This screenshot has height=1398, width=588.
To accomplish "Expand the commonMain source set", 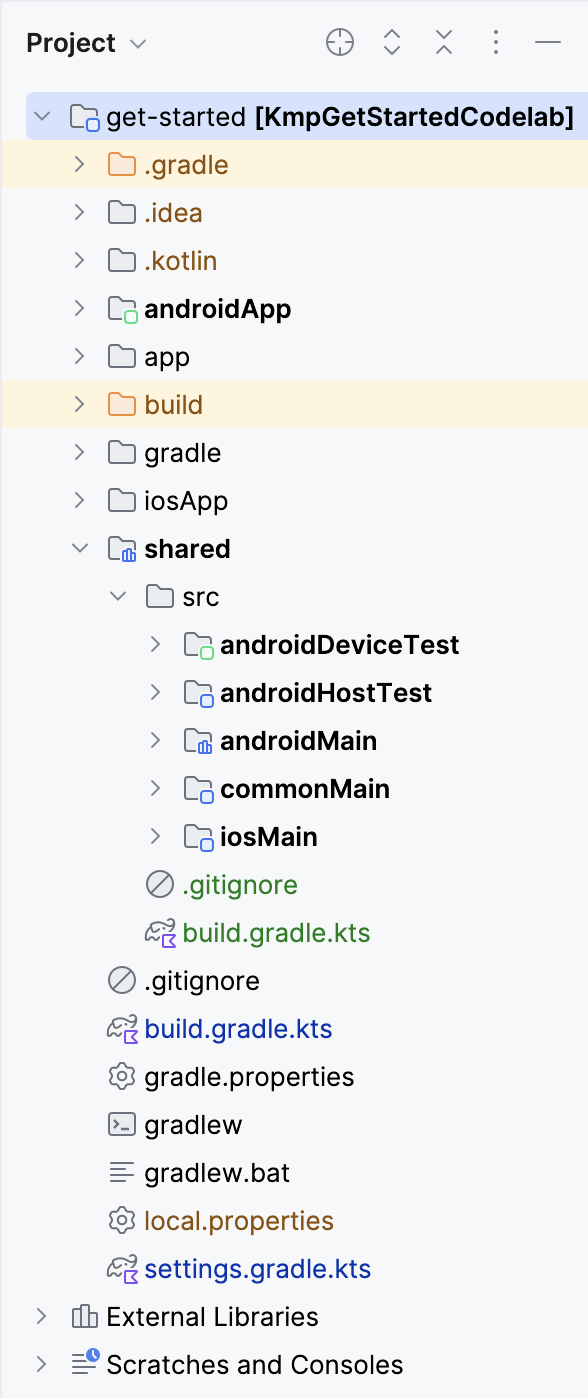I will pos(158,788).
